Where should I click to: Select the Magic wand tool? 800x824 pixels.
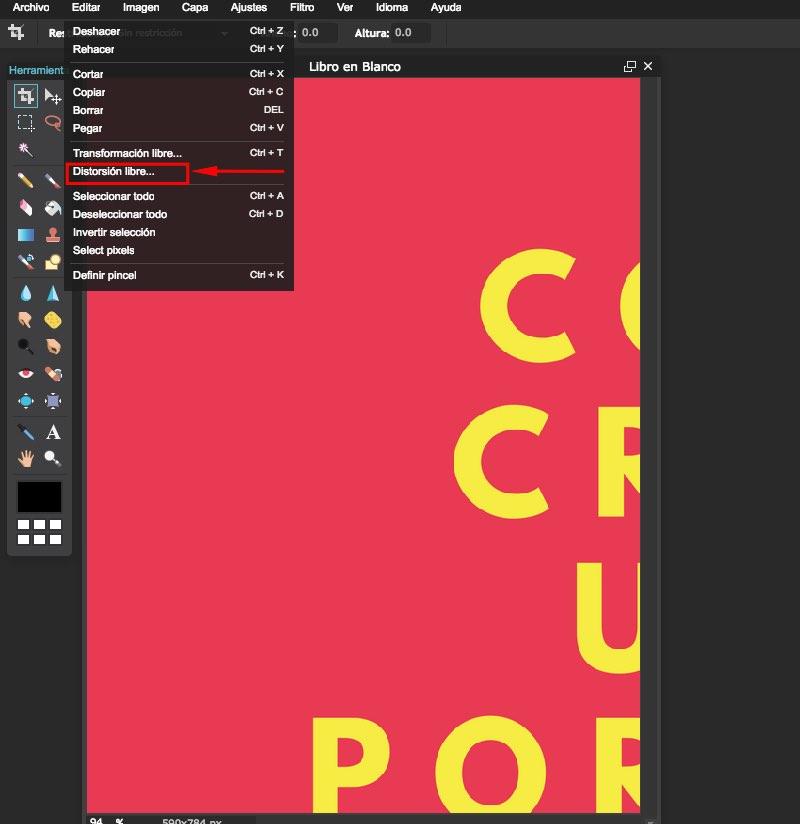click(27, 150)
